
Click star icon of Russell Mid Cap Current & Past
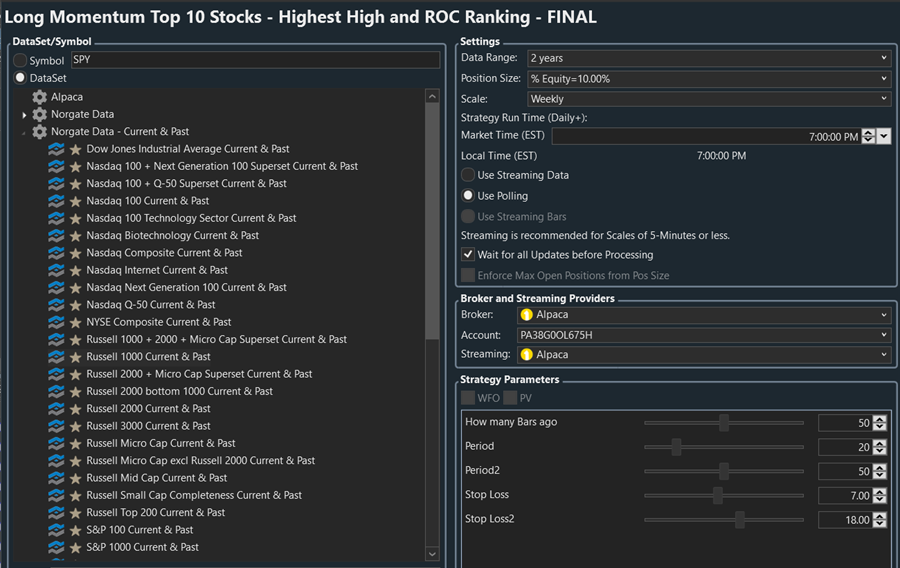[x=75, y=478]
